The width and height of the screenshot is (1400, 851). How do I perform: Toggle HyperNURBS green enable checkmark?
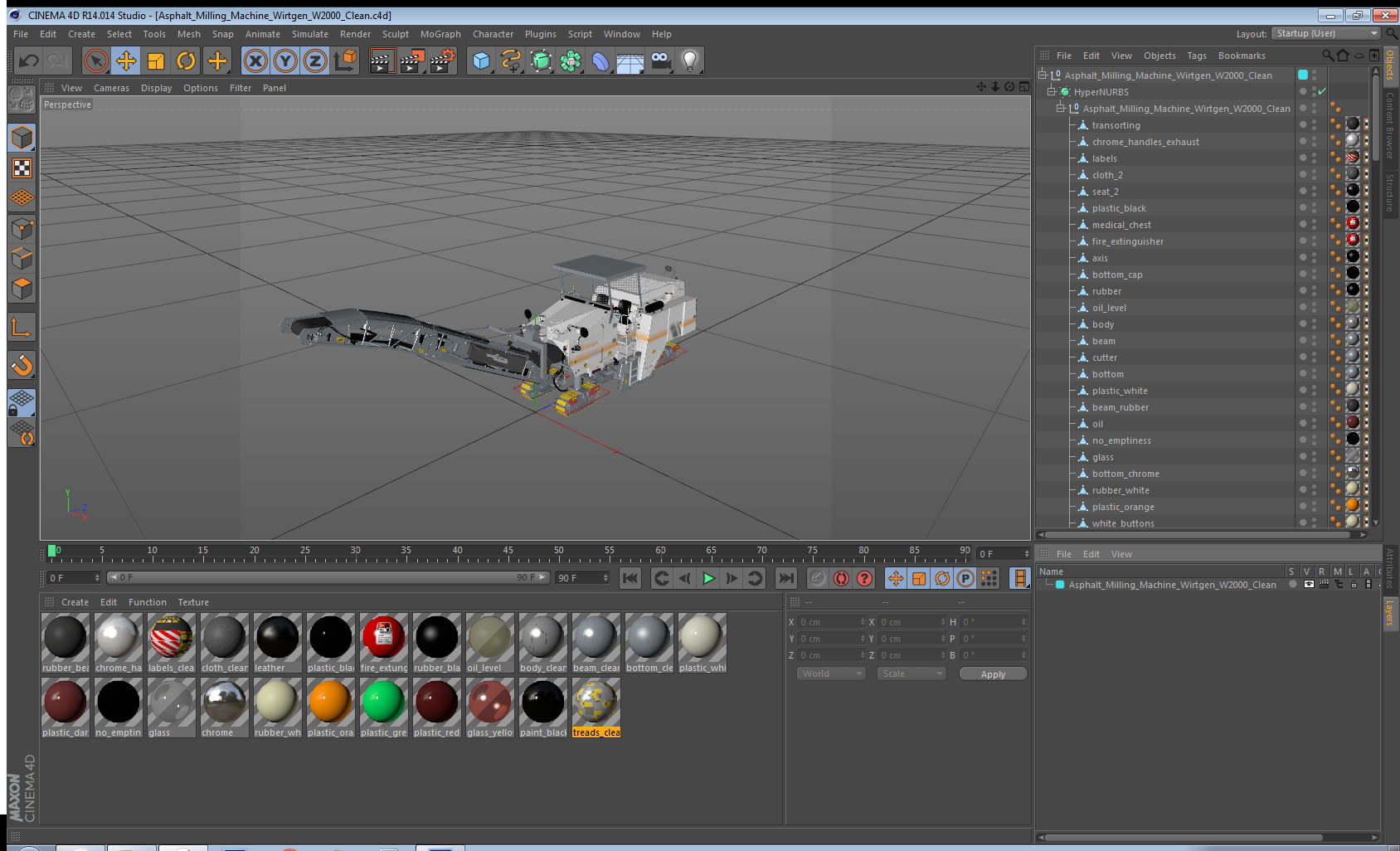[1322, 91]
